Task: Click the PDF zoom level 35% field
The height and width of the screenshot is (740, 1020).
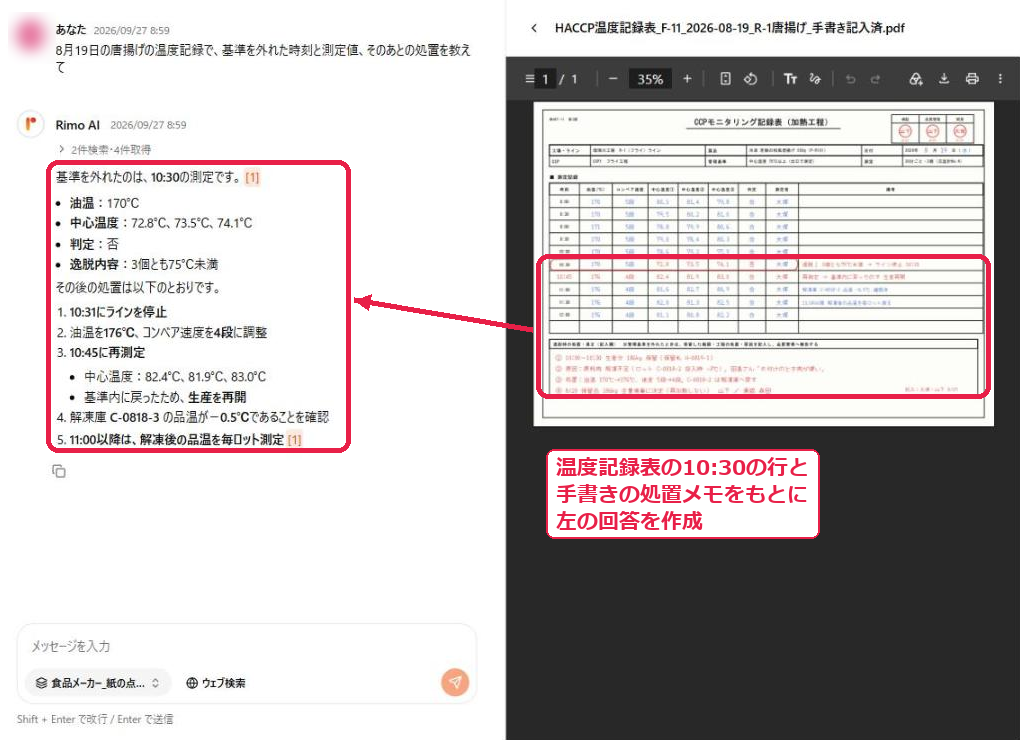Action: (x=650, y=79)
